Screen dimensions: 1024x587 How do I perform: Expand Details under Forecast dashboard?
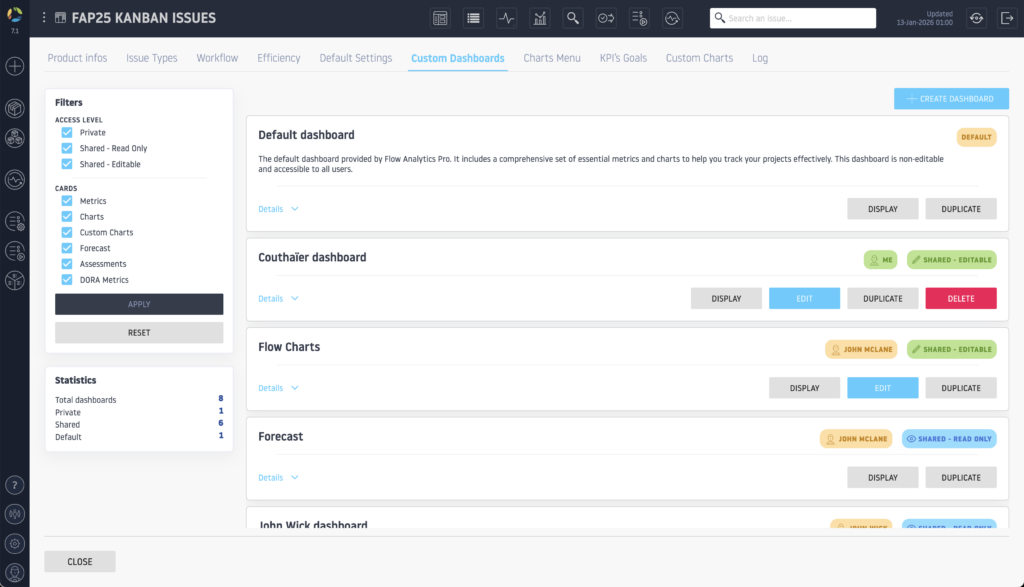[x=278, y=477]
